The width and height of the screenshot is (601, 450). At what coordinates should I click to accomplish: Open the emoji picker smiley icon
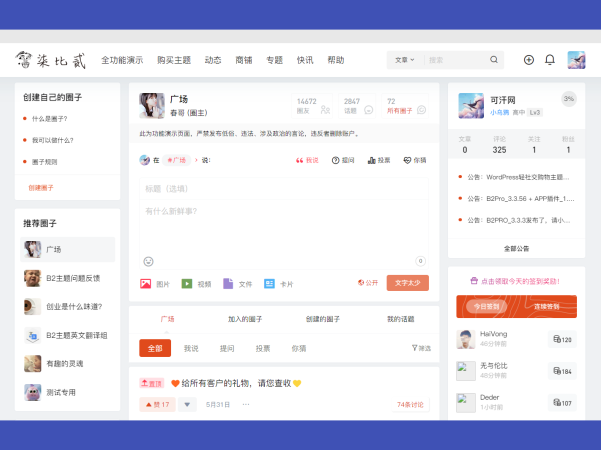pos(148,261)
